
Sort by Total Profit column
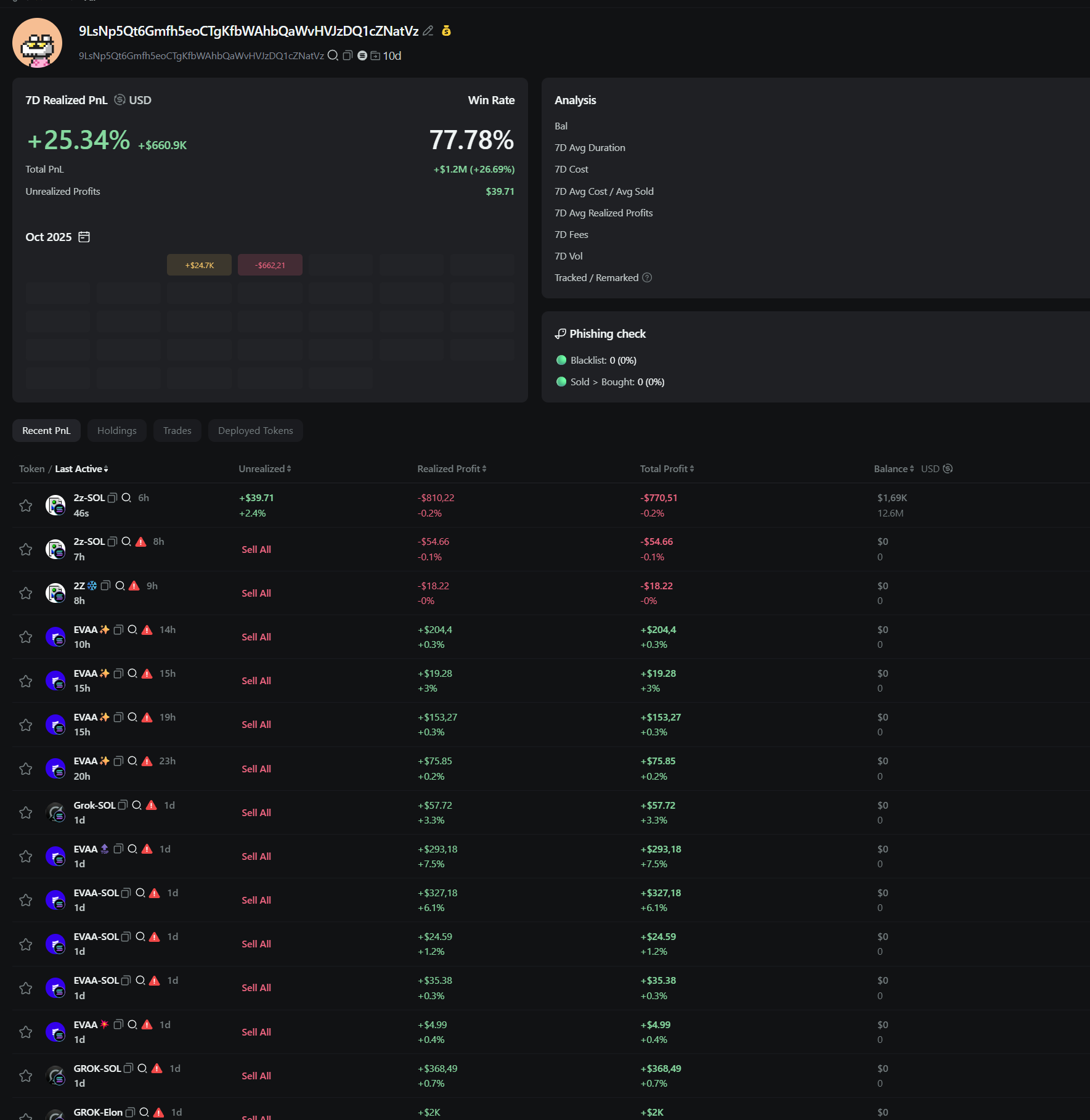667,469
